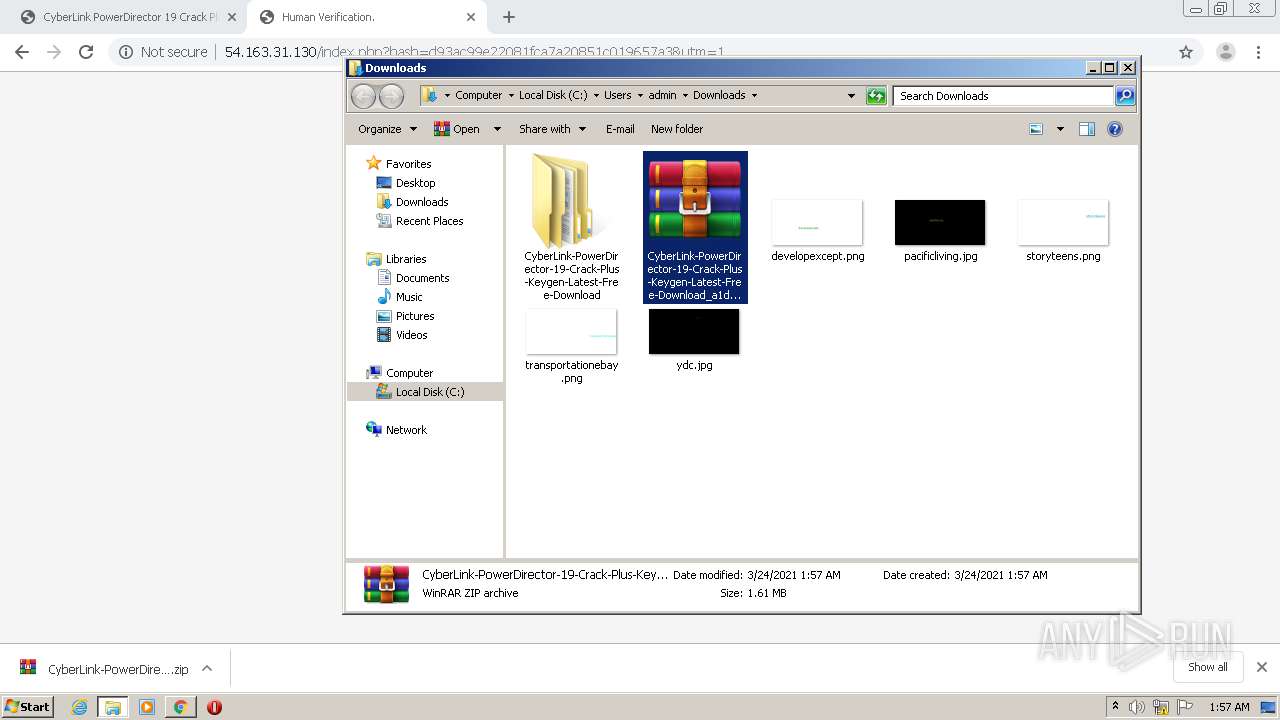Click Not secure site info indicator

pos(163,52)
